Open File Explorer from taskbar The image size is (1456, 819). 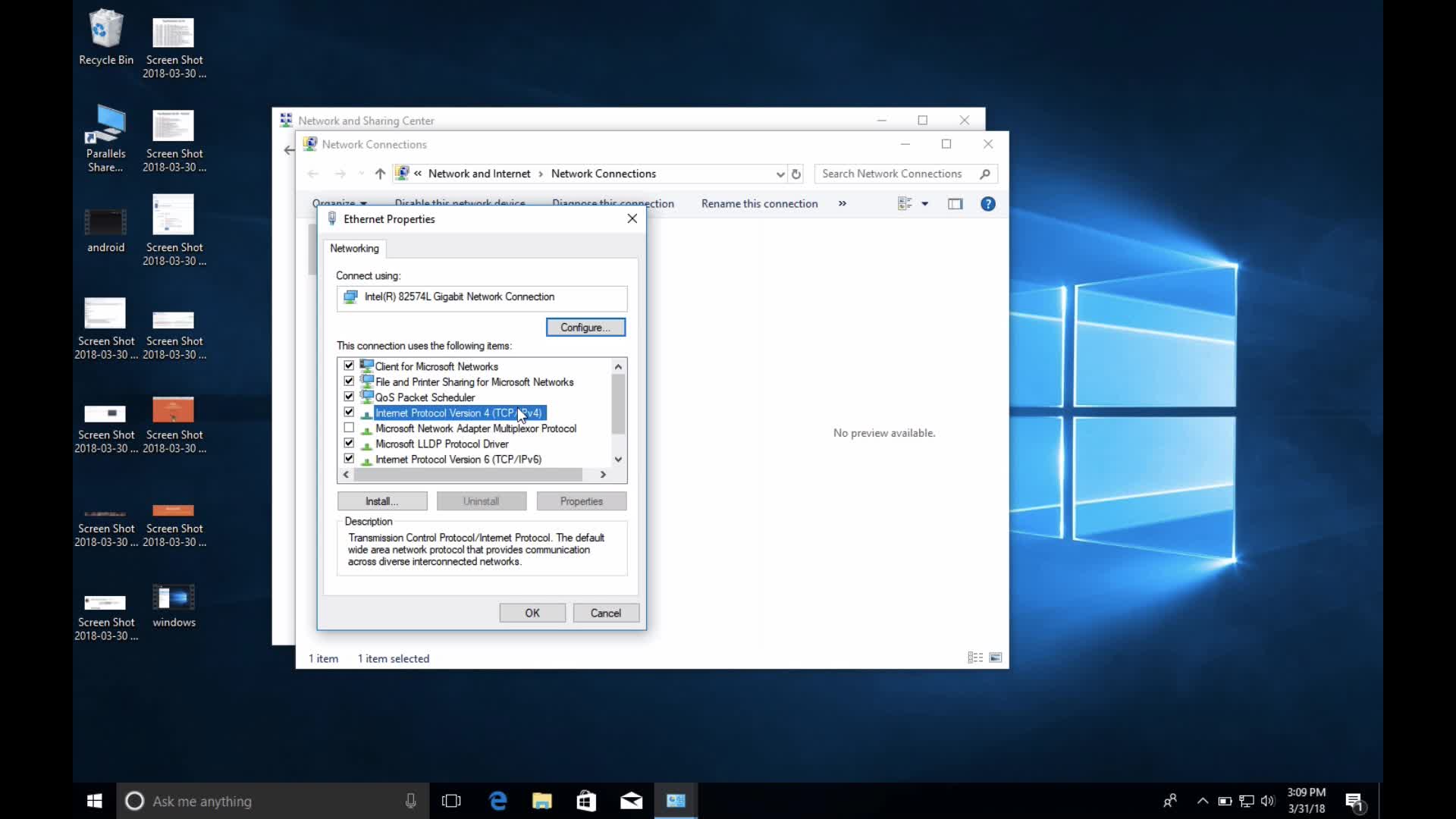[x=541, y=801]
